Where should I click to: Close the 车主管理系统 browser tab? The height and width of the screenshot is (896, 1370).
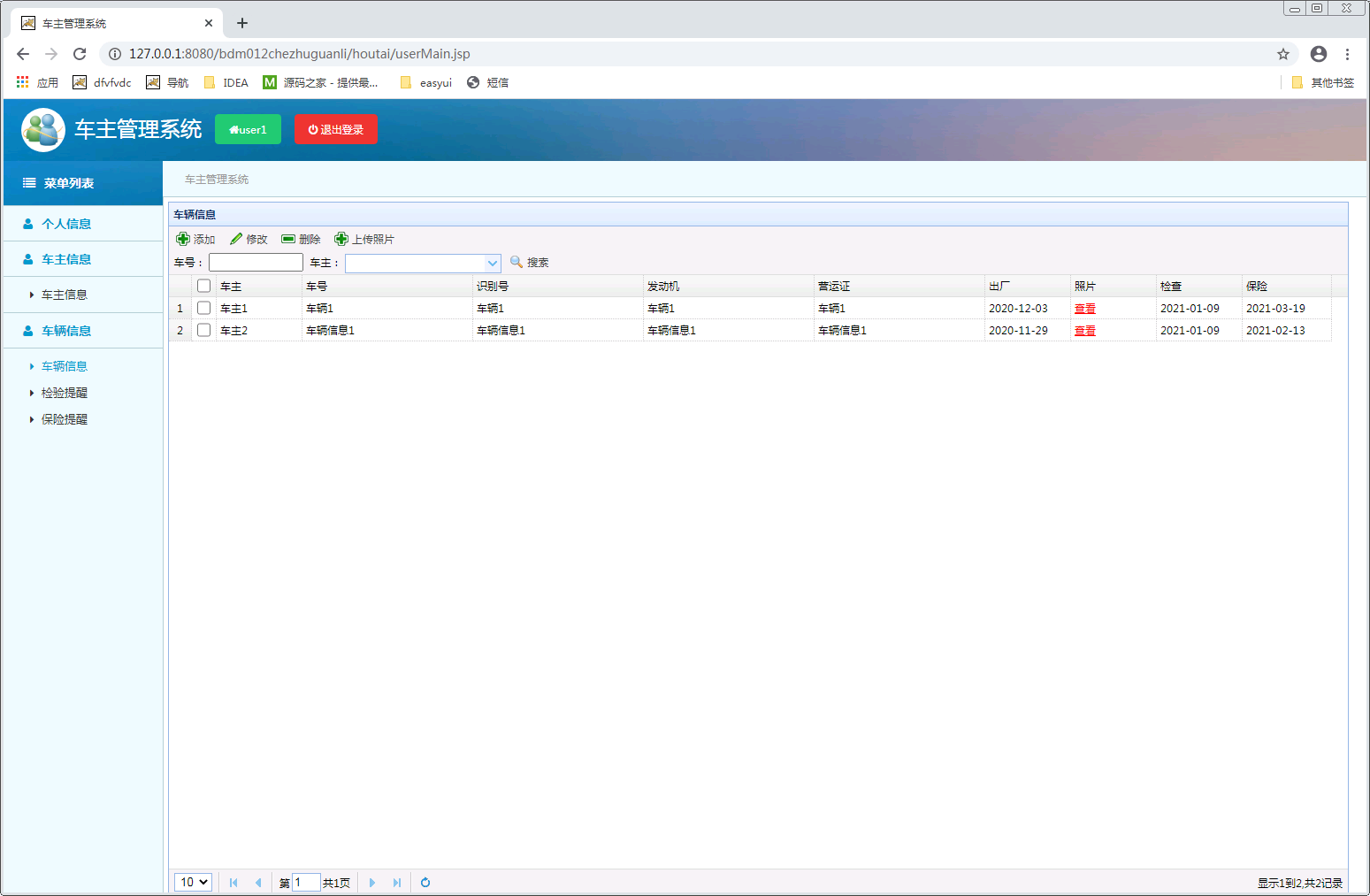[x=209, y=23]
